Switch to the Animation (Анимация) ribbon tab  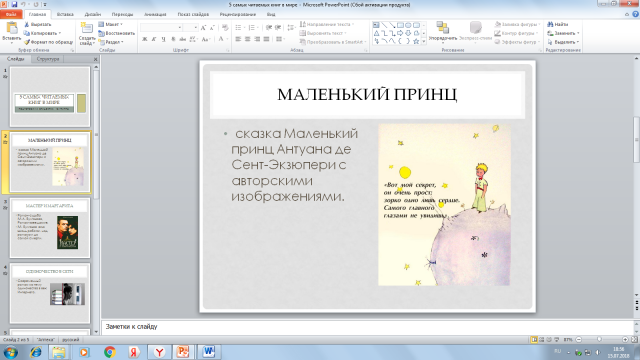tap(155, 14)
